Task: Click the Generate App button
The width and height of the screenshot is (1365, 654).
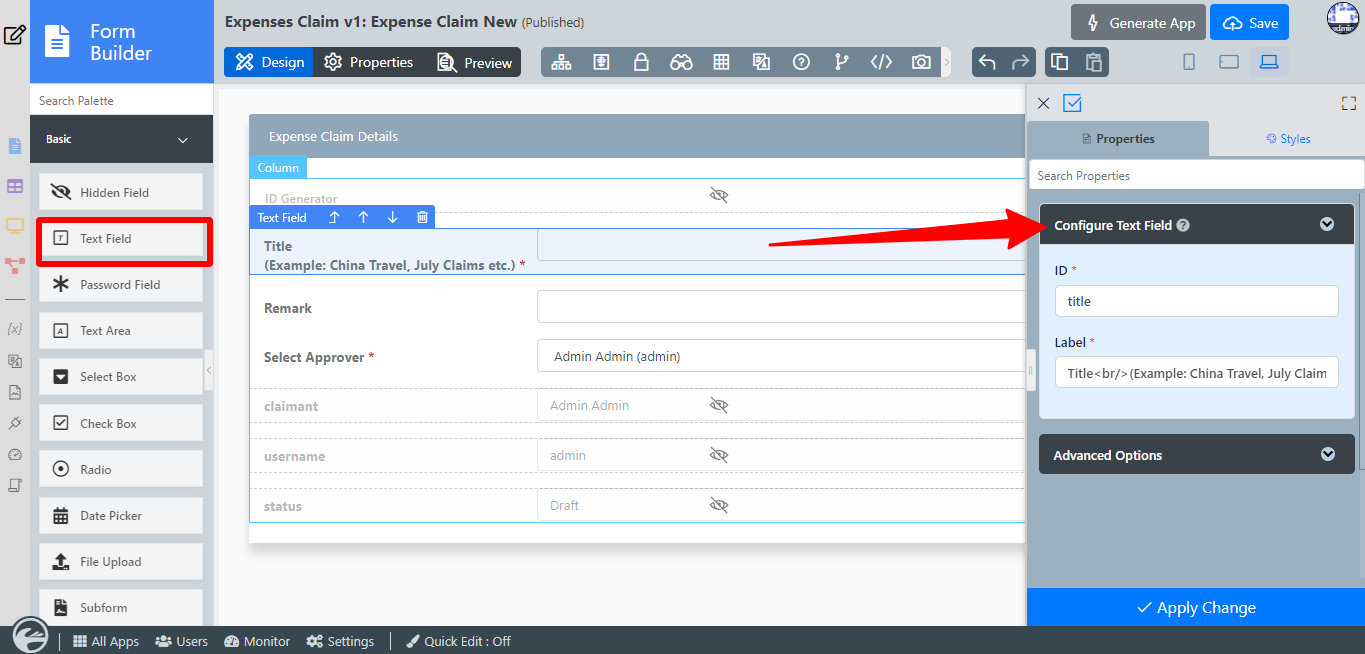Action: tap(1137, 23)
